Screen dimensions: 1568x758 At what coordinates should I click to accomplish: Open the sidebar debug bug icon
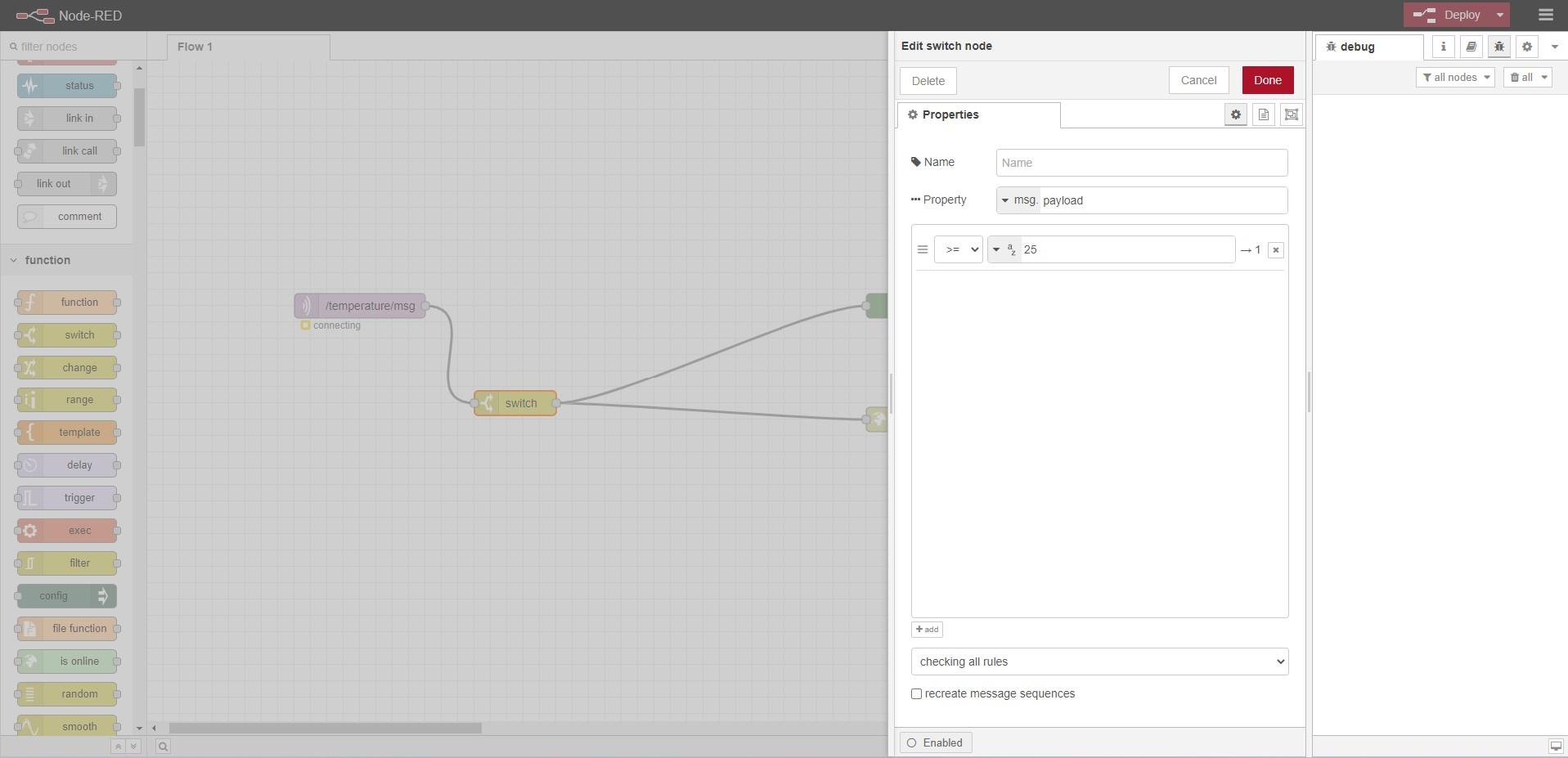(1498, 47)
